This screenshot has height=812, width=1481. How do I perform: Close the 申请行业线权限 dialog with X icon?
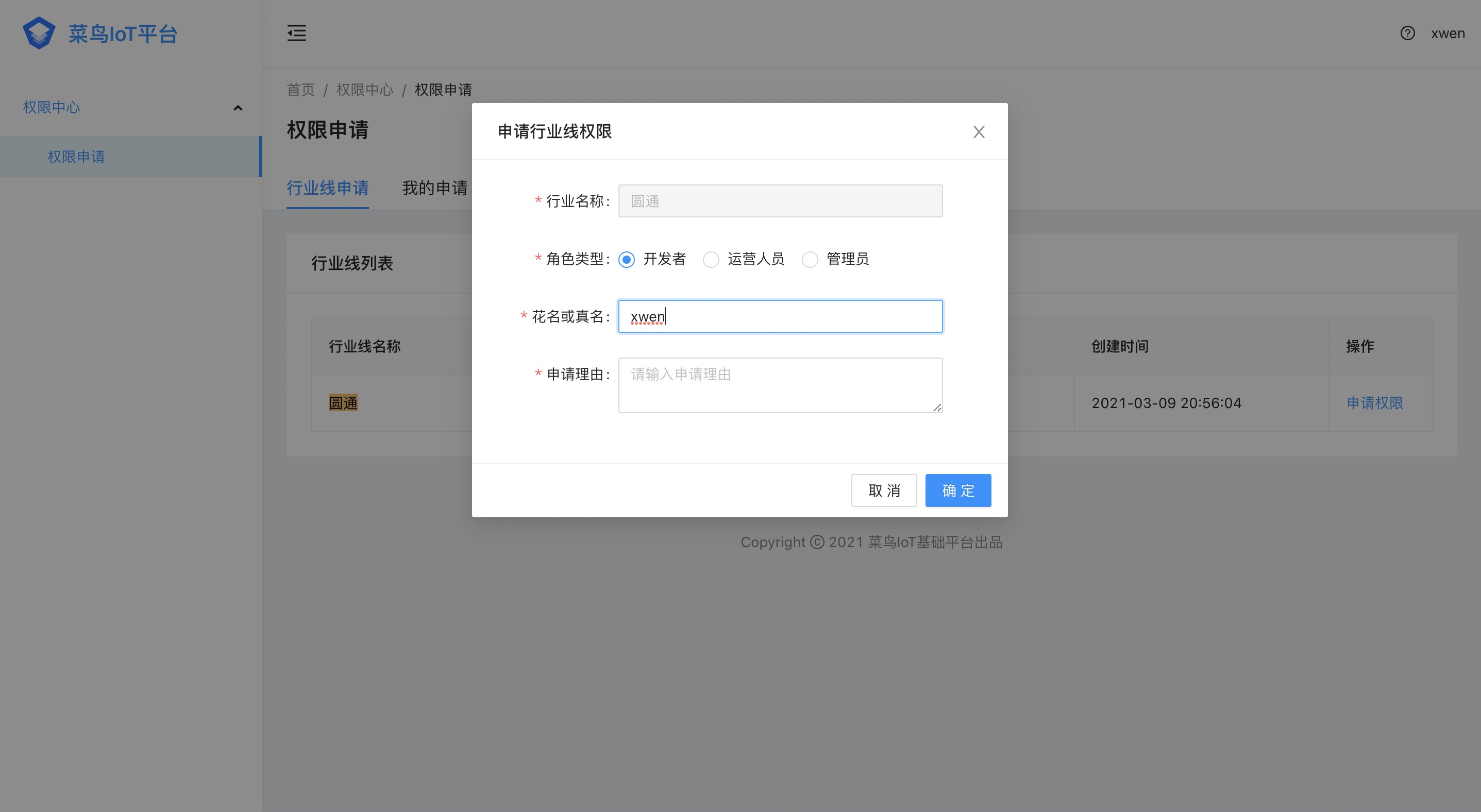(x=979, y=132)
